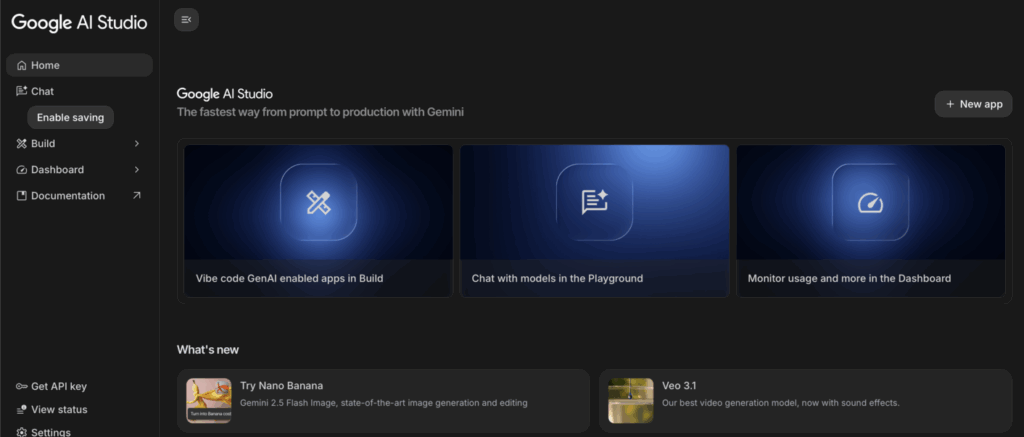
Task: Click the Build tools icon in sidebar
Action: 21,144
